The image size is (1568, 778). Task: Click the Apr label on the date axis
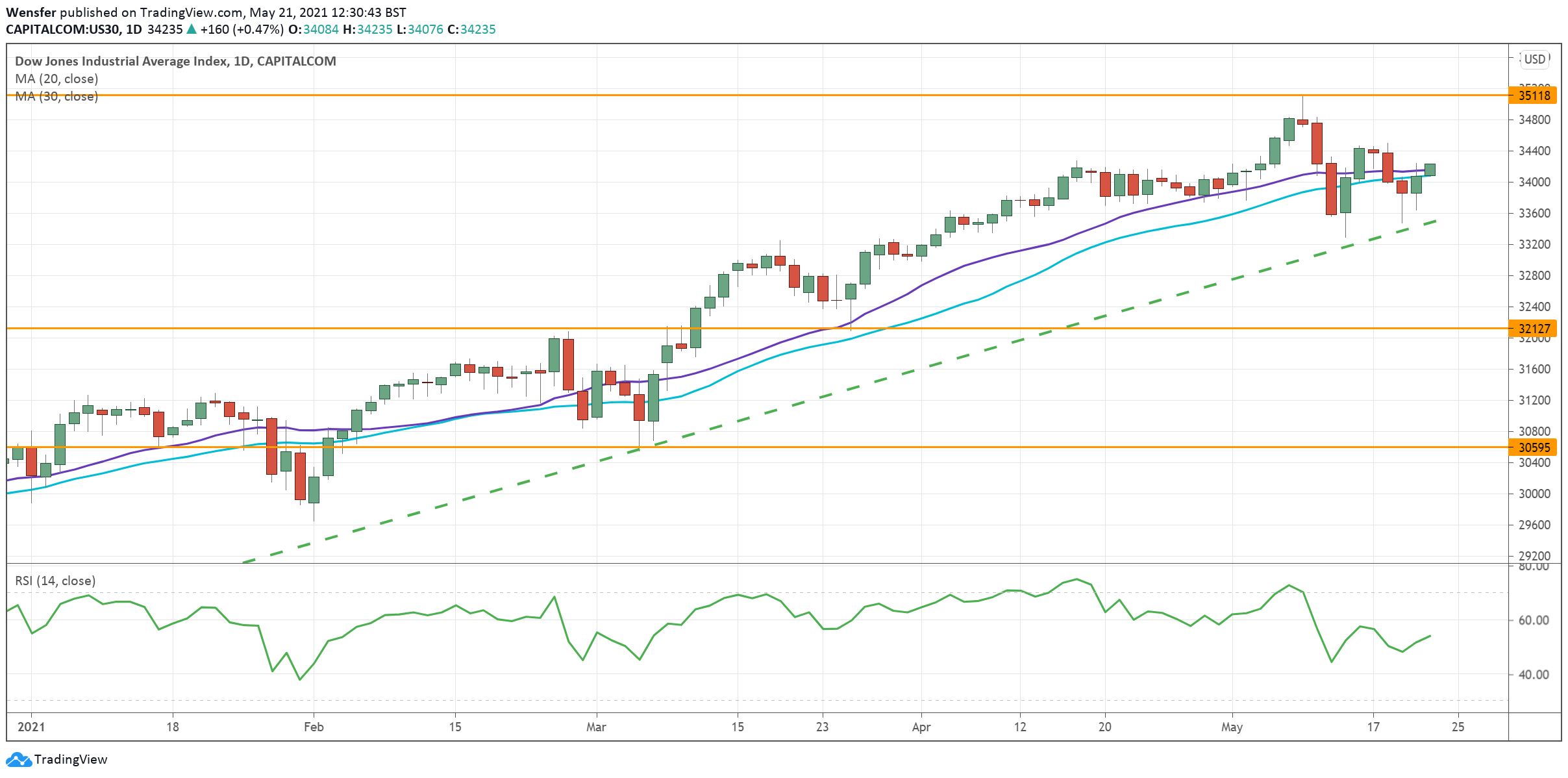921,727
